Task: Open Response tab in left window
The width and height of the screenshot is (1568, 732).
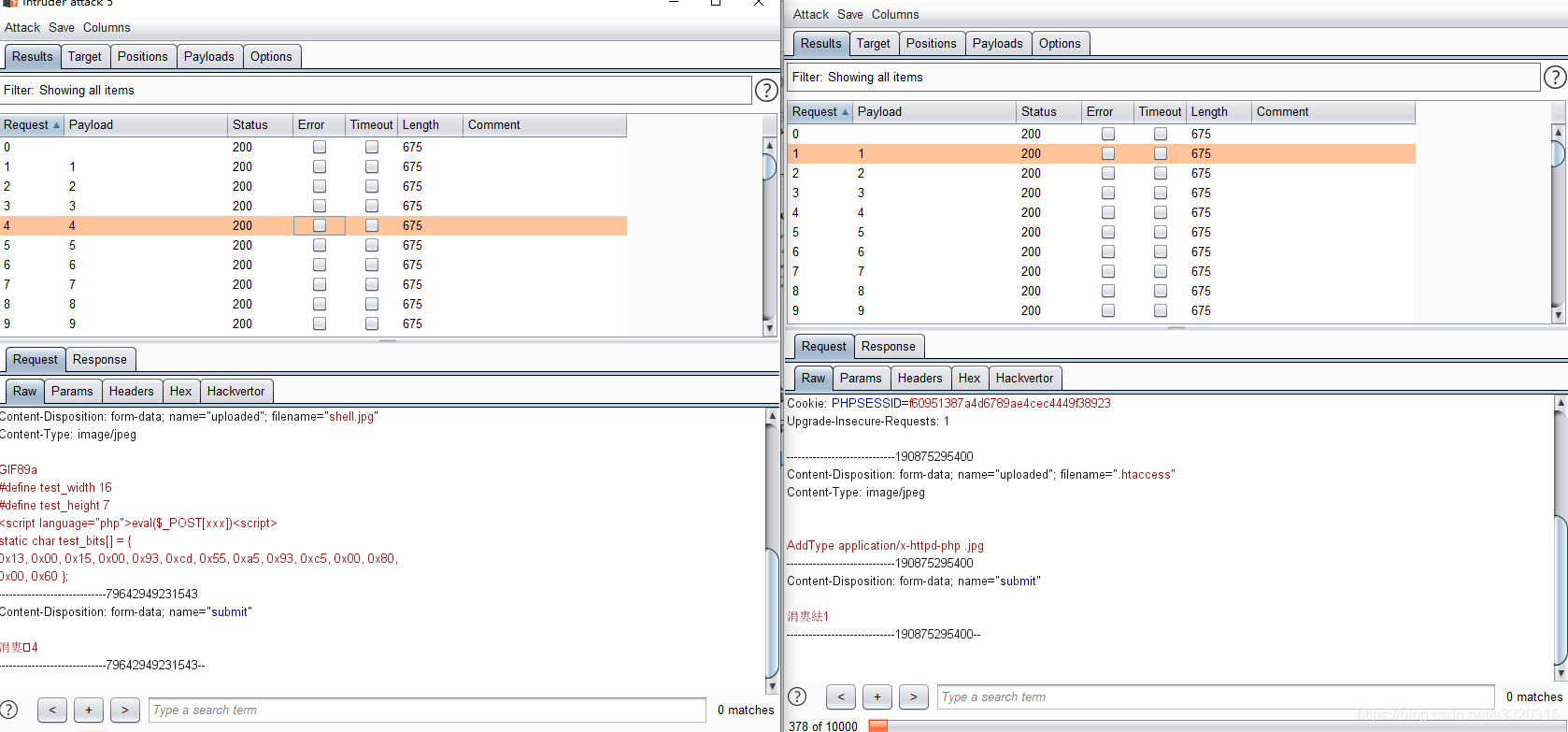Action: pyautogui.click(x=100, y=359)
